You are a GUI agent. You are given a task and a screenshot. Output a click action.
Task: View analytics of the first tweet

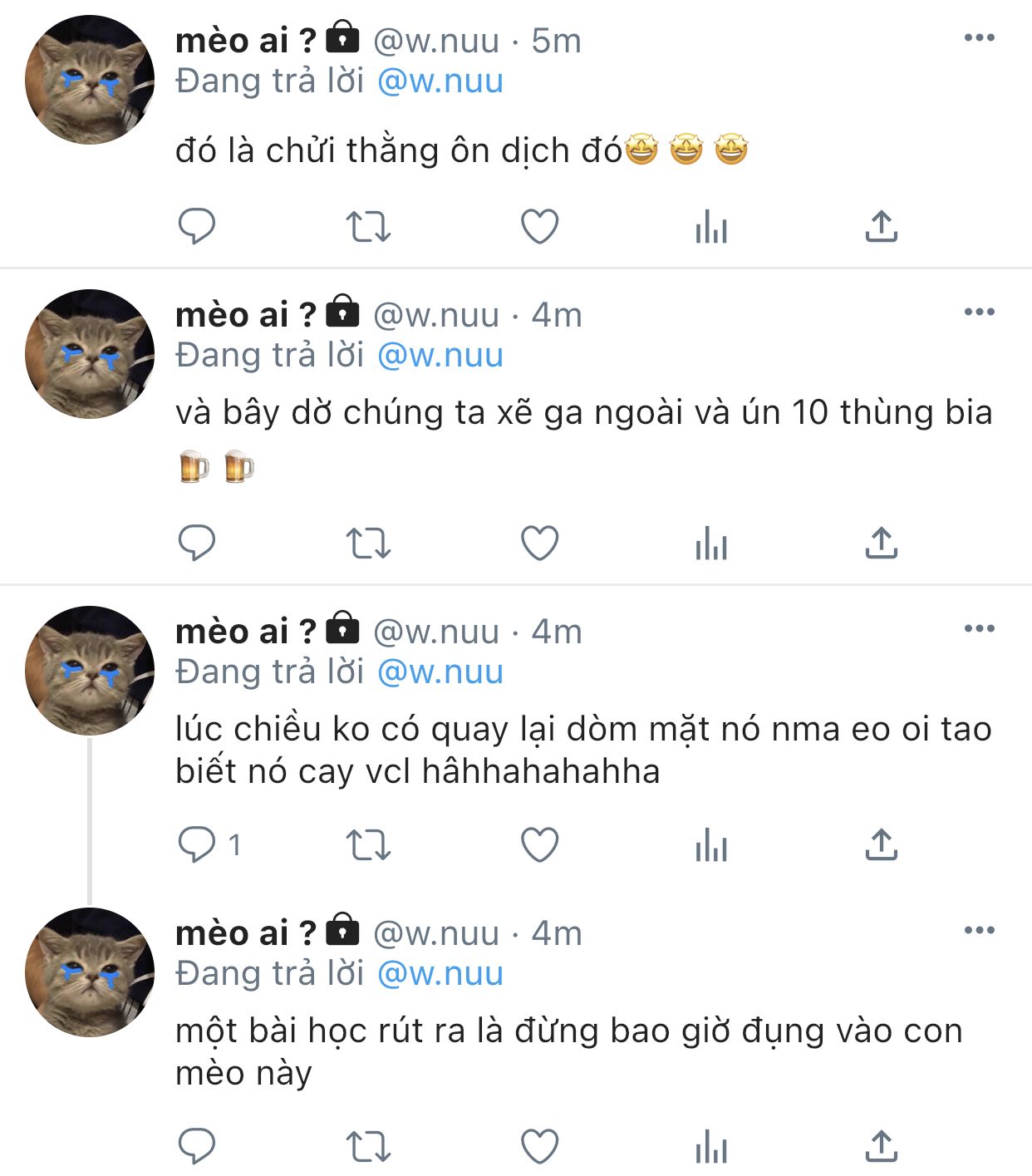pyautogui.click(x=711, y=226)
